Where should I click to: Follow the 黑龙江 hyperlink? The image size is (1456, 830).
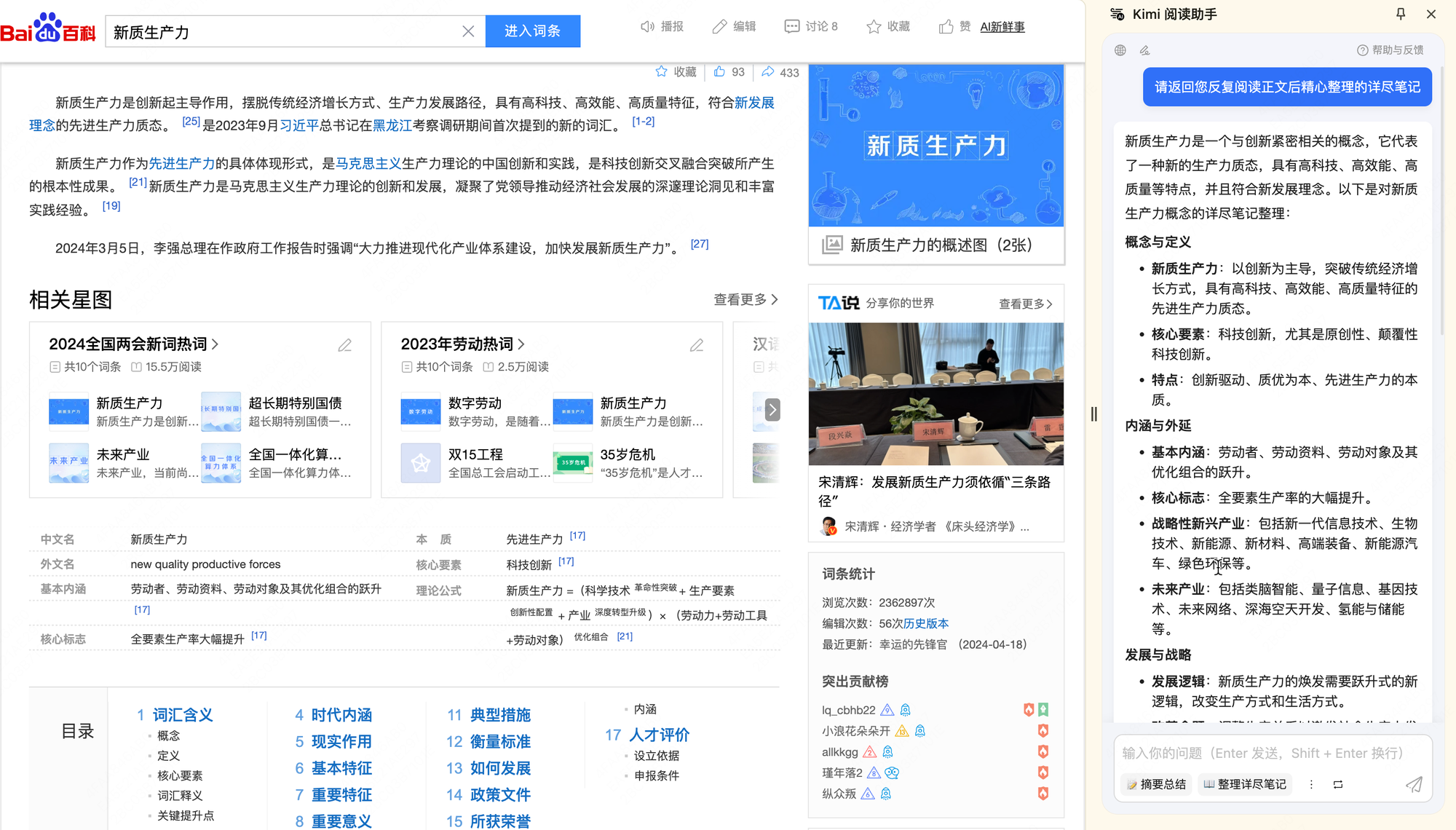[x=392, y=125]
